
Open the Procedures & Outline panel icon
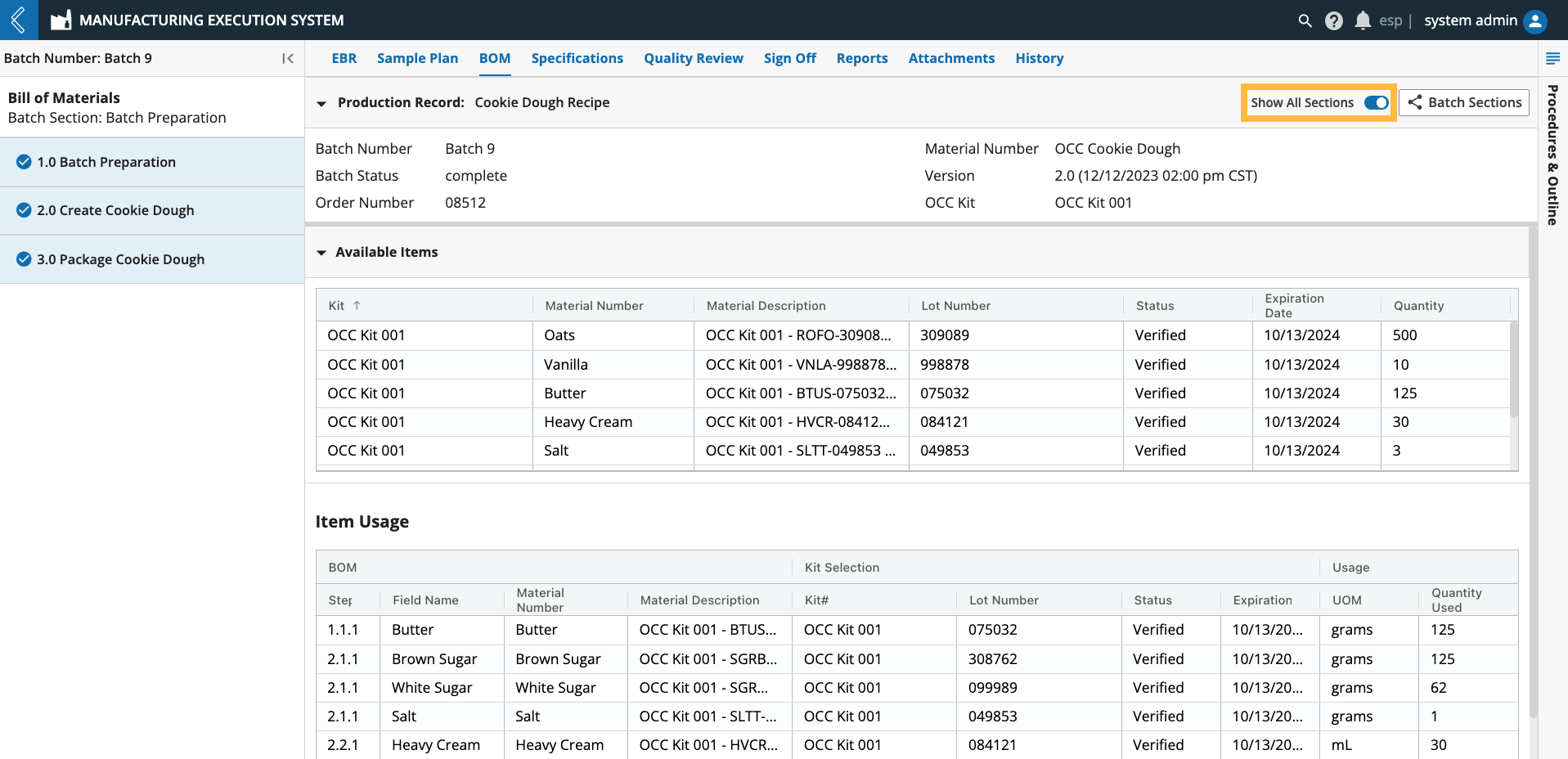click(x=1552, y=58)
